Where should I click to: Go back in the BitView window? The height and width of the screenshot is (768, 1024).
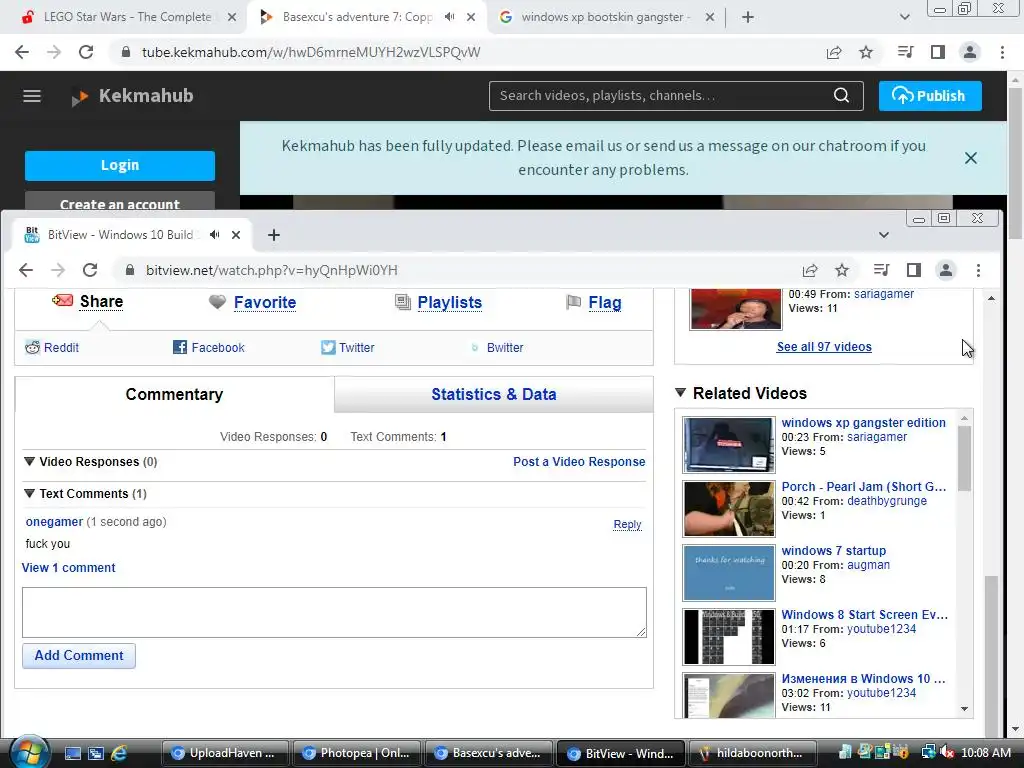pos(25,270)
